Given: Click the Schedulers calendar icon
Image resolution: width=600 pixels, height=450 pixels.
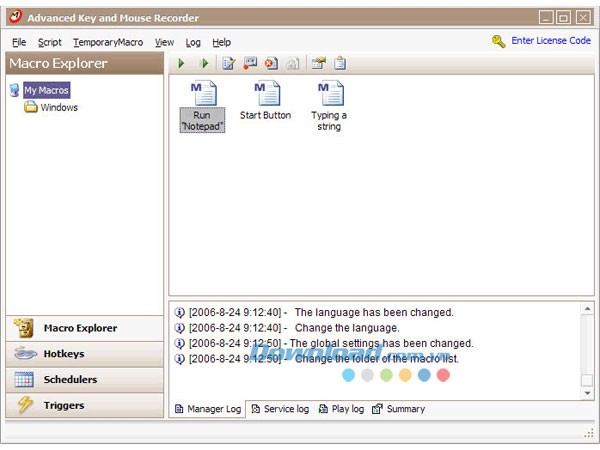Looking at the screenshot, I should [24, 379].
